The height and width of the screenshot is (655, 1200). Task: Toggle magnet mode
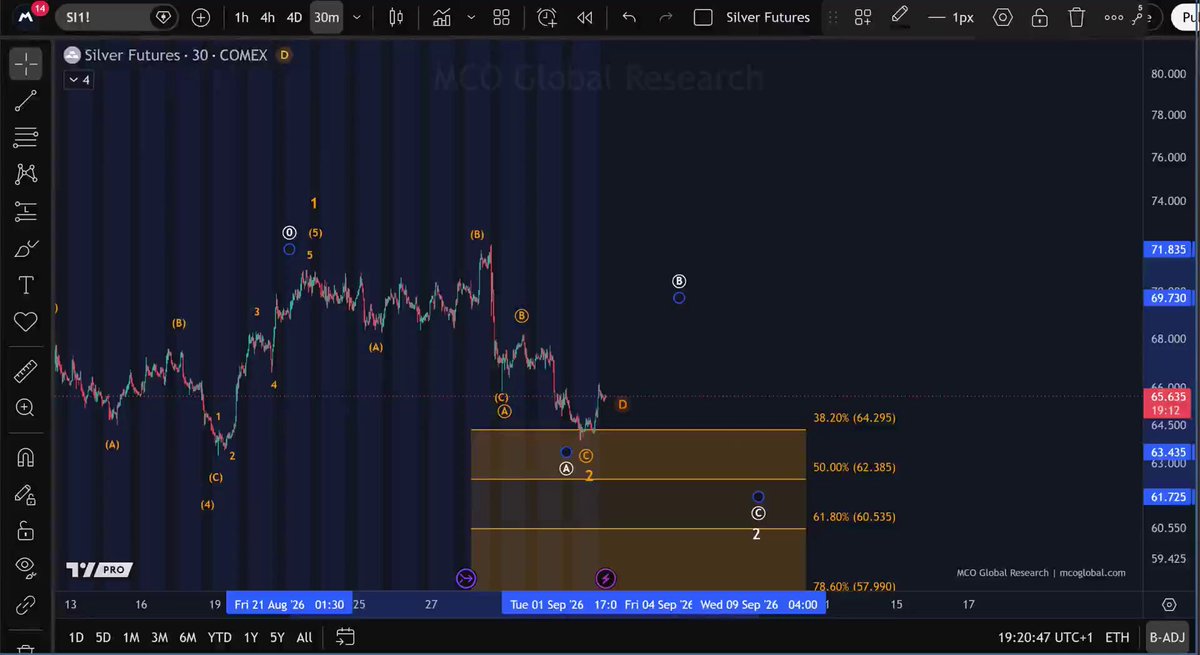26,457
